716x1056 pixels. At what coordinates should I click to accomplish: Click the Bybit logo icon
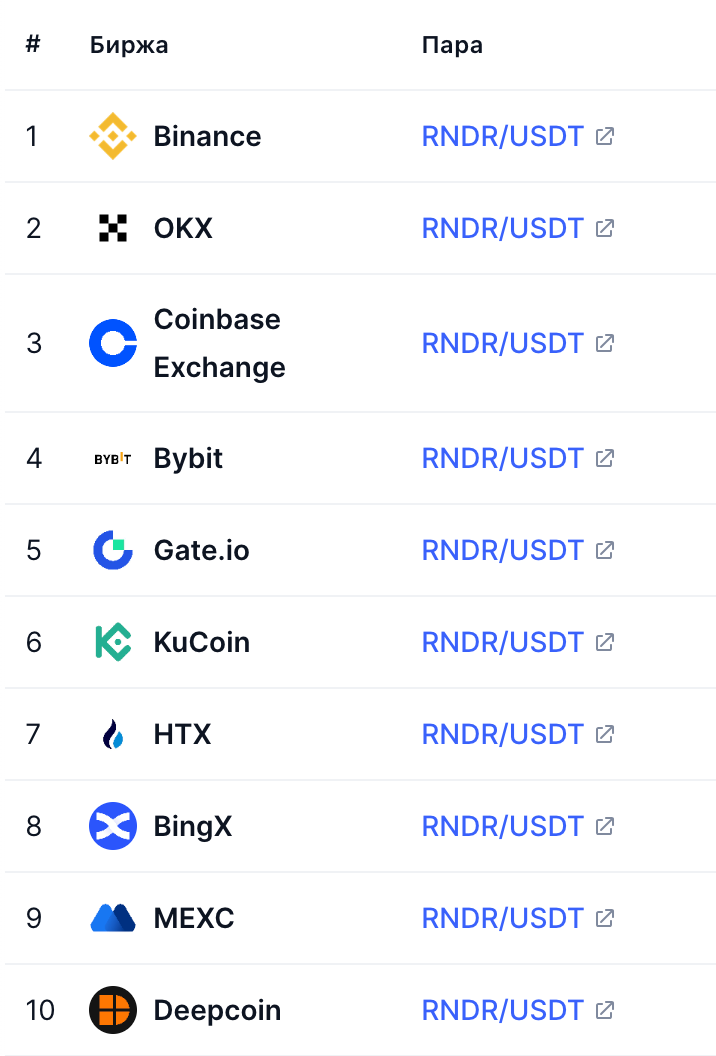click(x=113, y=459)
